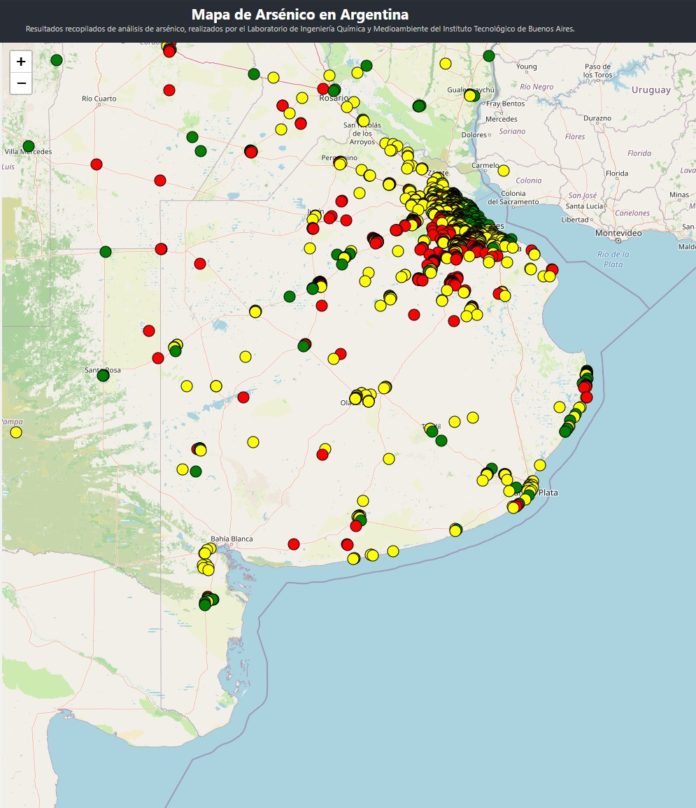Click green marker at Rosario label
Screen dimensions: 696x808
334,91
